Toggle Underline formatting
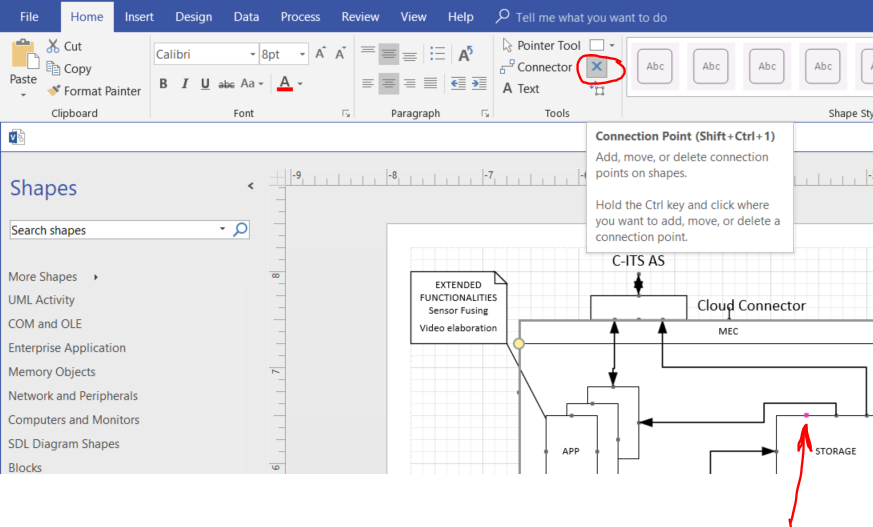Screen dimensions: 873x527 coord(205,84)
